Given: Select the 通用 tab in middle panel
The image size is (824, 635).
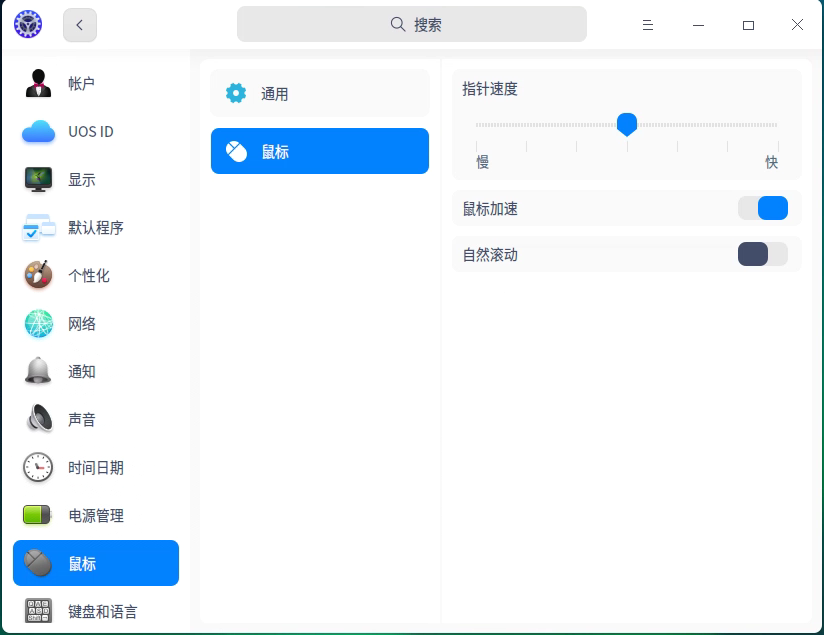Looking at the screenshot, I should click(x=320, y=93).
